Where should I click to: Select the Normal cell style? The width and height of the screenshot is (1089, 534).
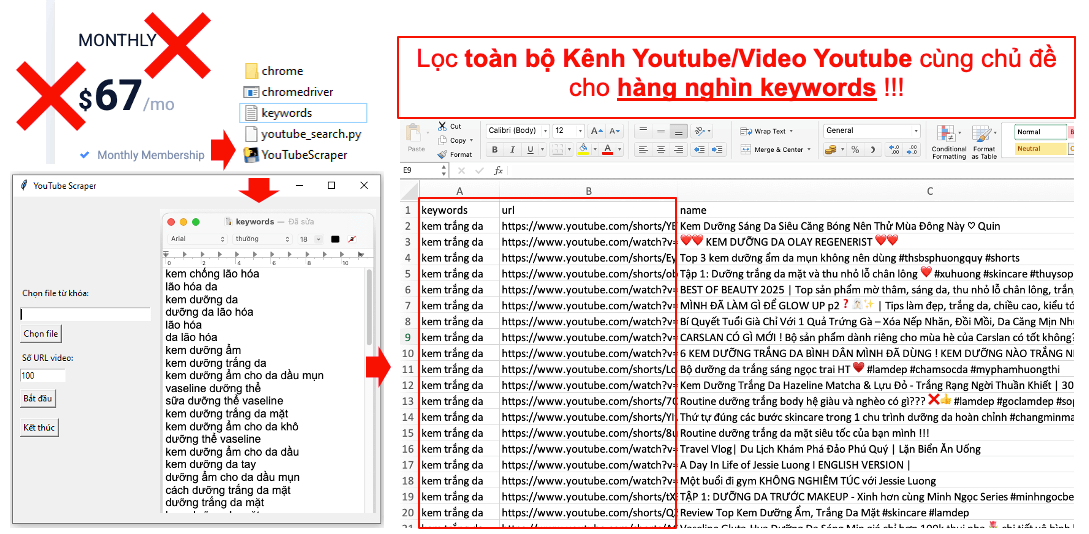1040,132
